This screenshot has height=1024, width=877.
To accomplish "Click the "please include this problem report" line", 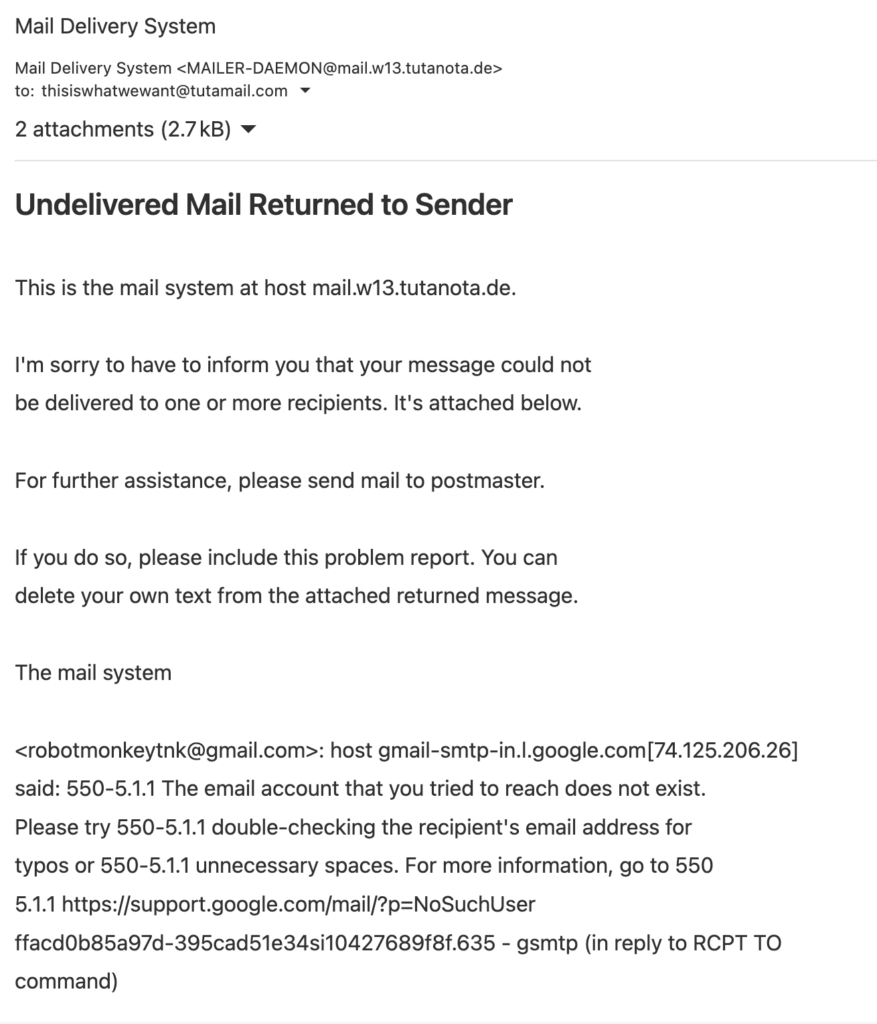I will point(286,558).
